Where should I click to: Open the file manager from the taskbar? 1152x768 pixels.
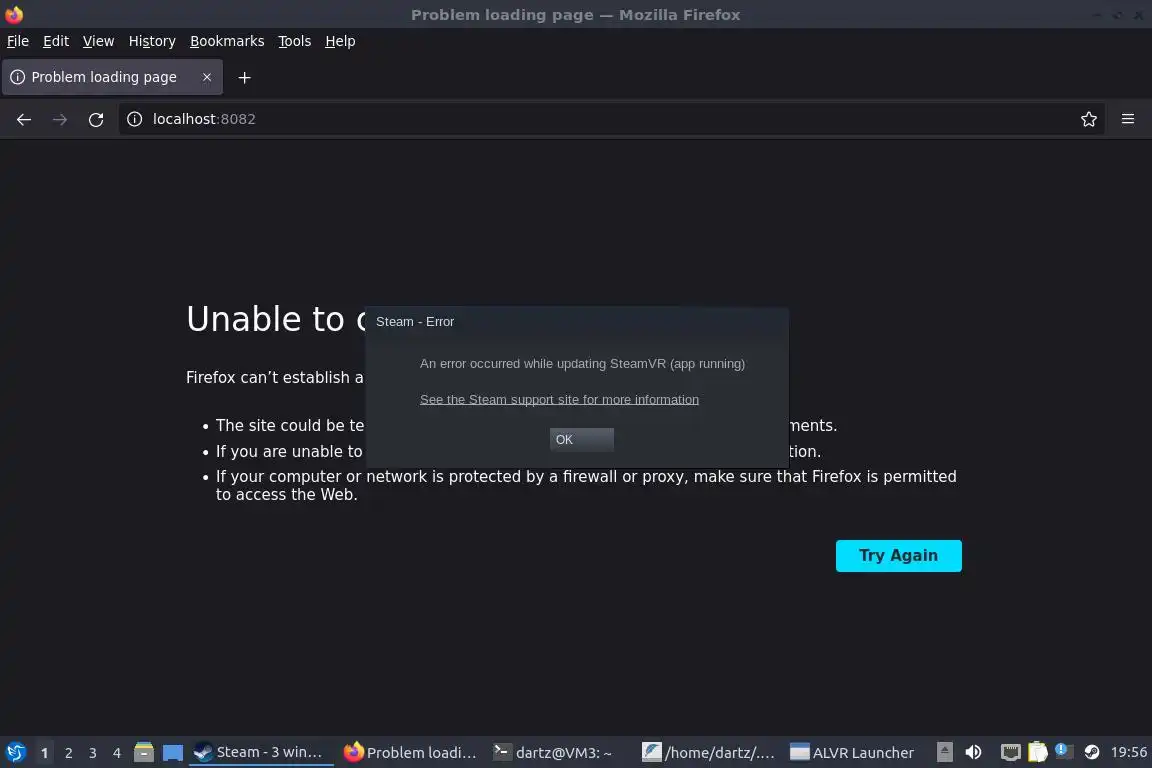coord(144,753)
